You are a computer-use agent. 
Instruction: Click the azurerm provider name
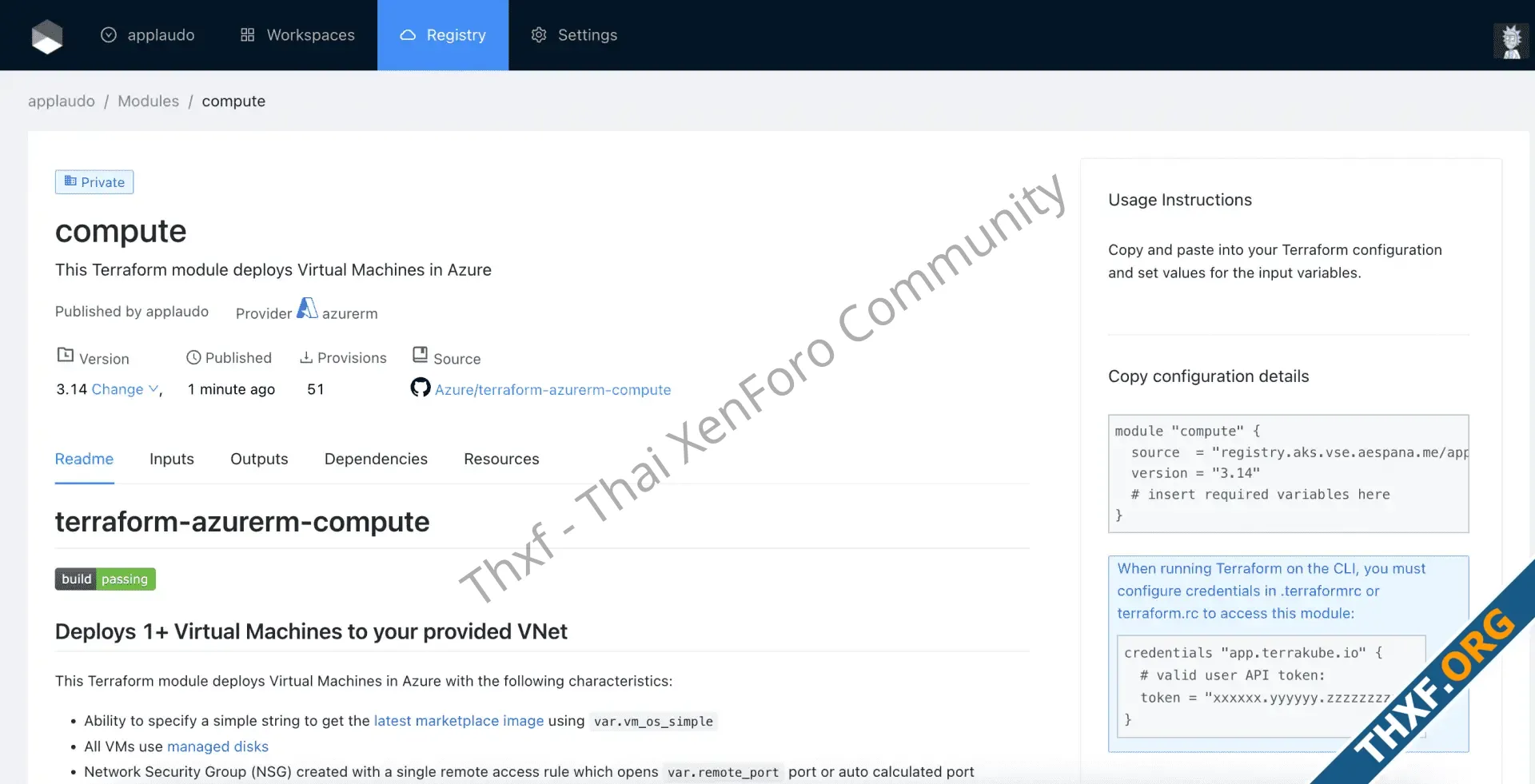click(350, 314)
